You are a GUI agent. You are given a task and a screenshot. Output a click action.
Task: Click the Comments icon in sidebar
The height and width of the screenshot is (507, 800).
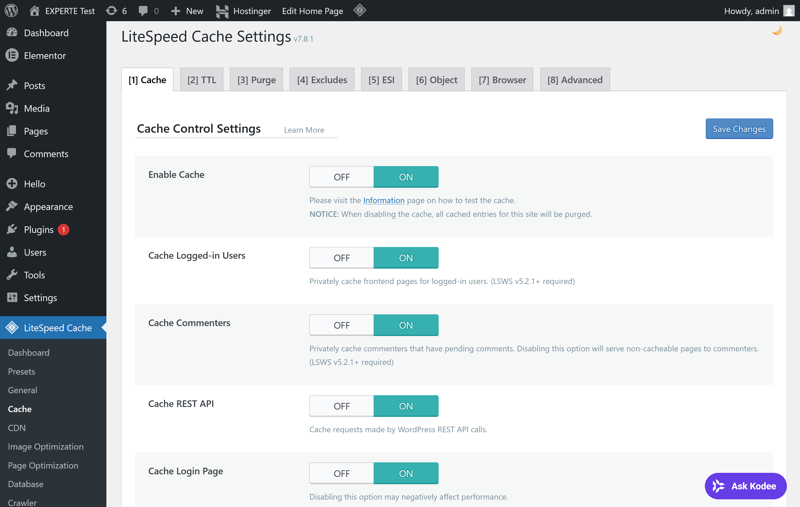pos(12,153)
